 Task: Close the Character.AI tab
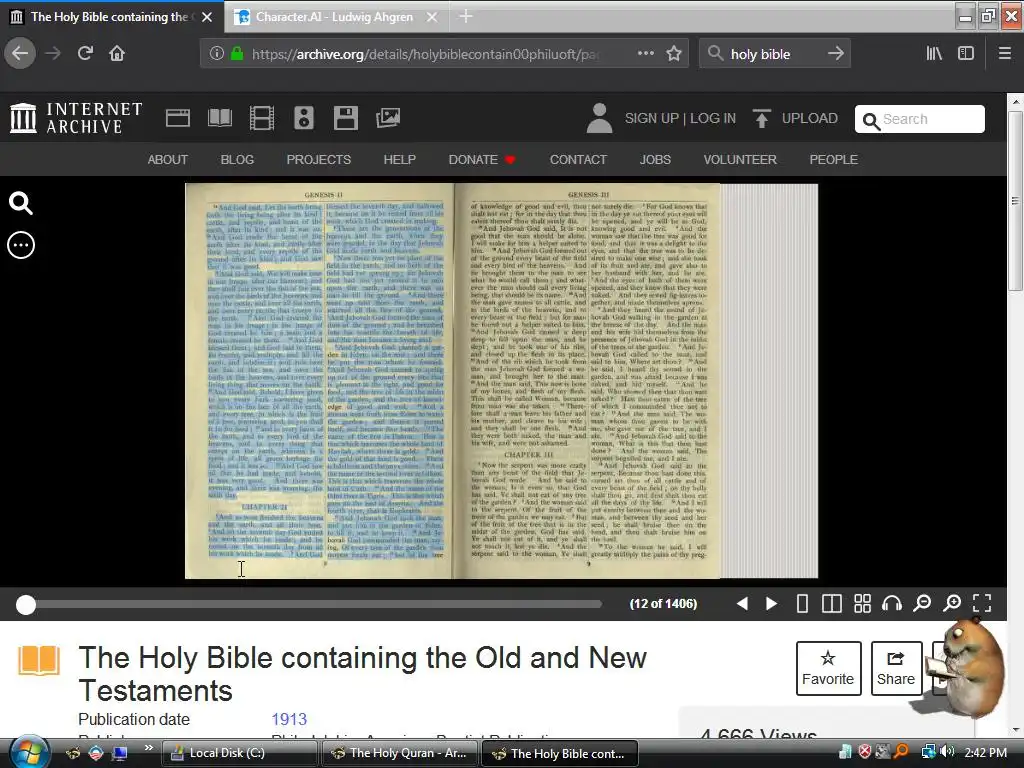(x=432, y=17)
